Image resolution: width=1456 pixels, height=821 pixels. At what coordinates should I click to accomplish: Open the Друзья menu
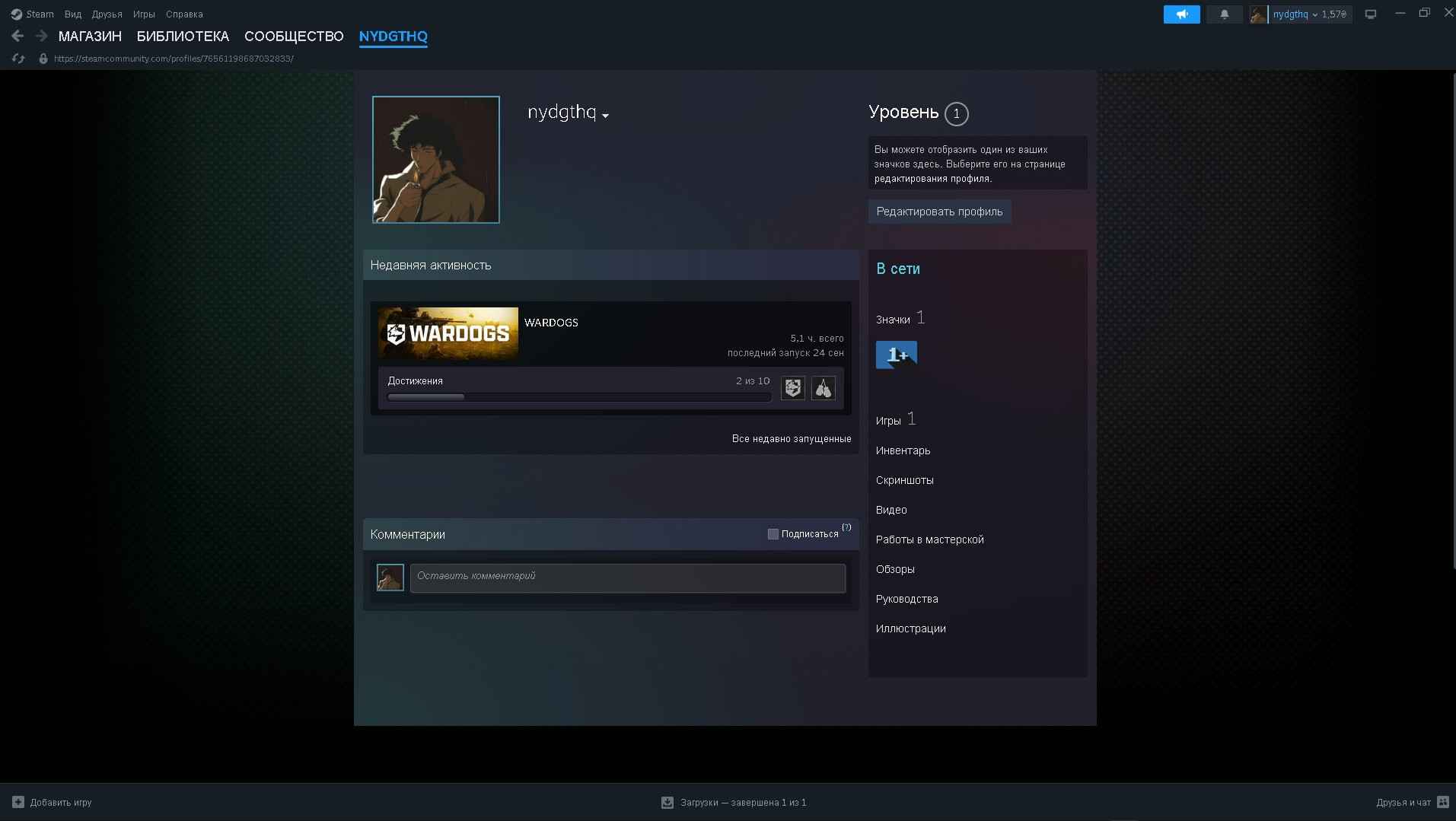click(107, 14)
